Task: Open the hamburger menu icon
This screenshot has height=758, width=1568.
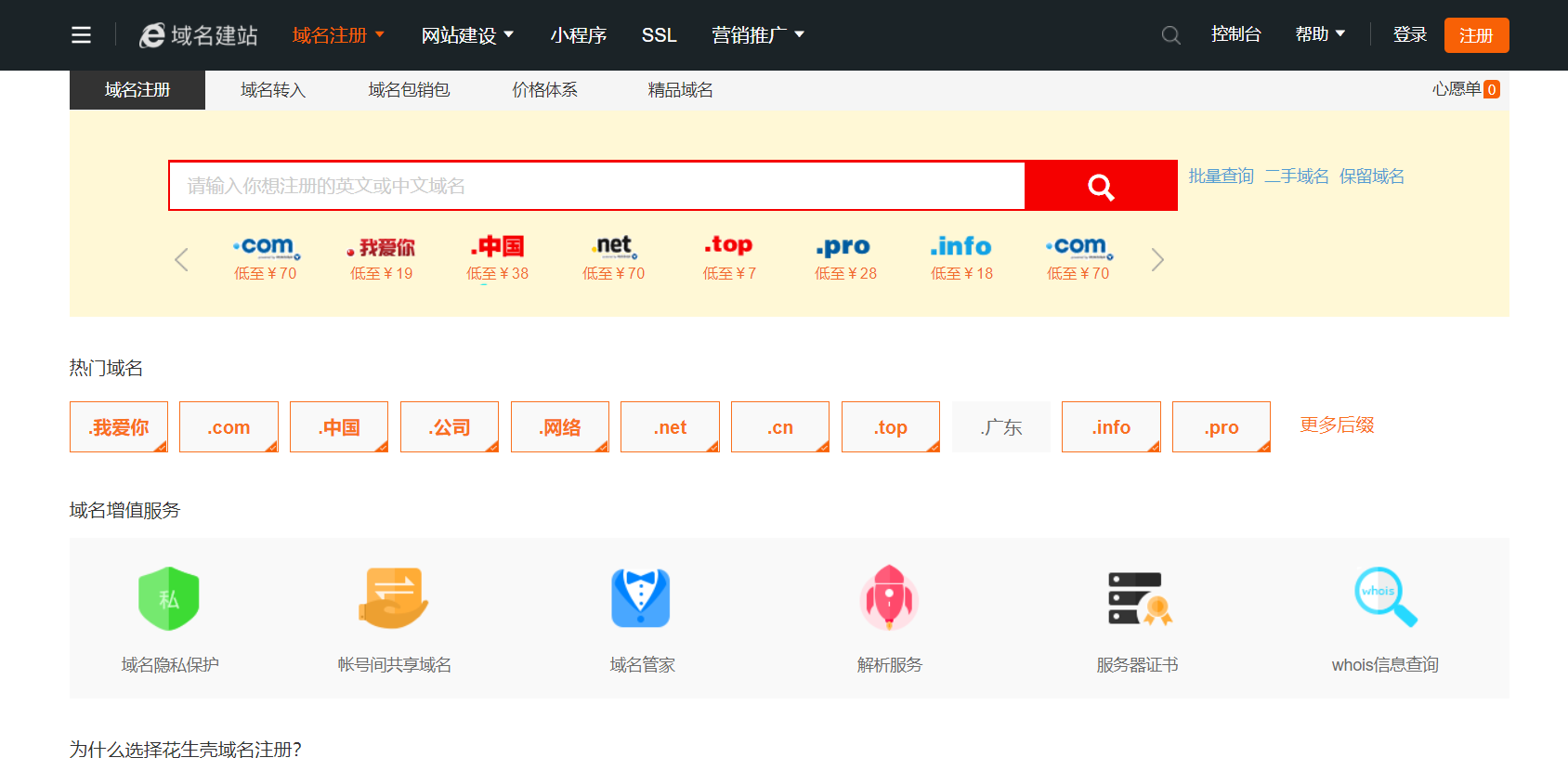Action: 82,35
